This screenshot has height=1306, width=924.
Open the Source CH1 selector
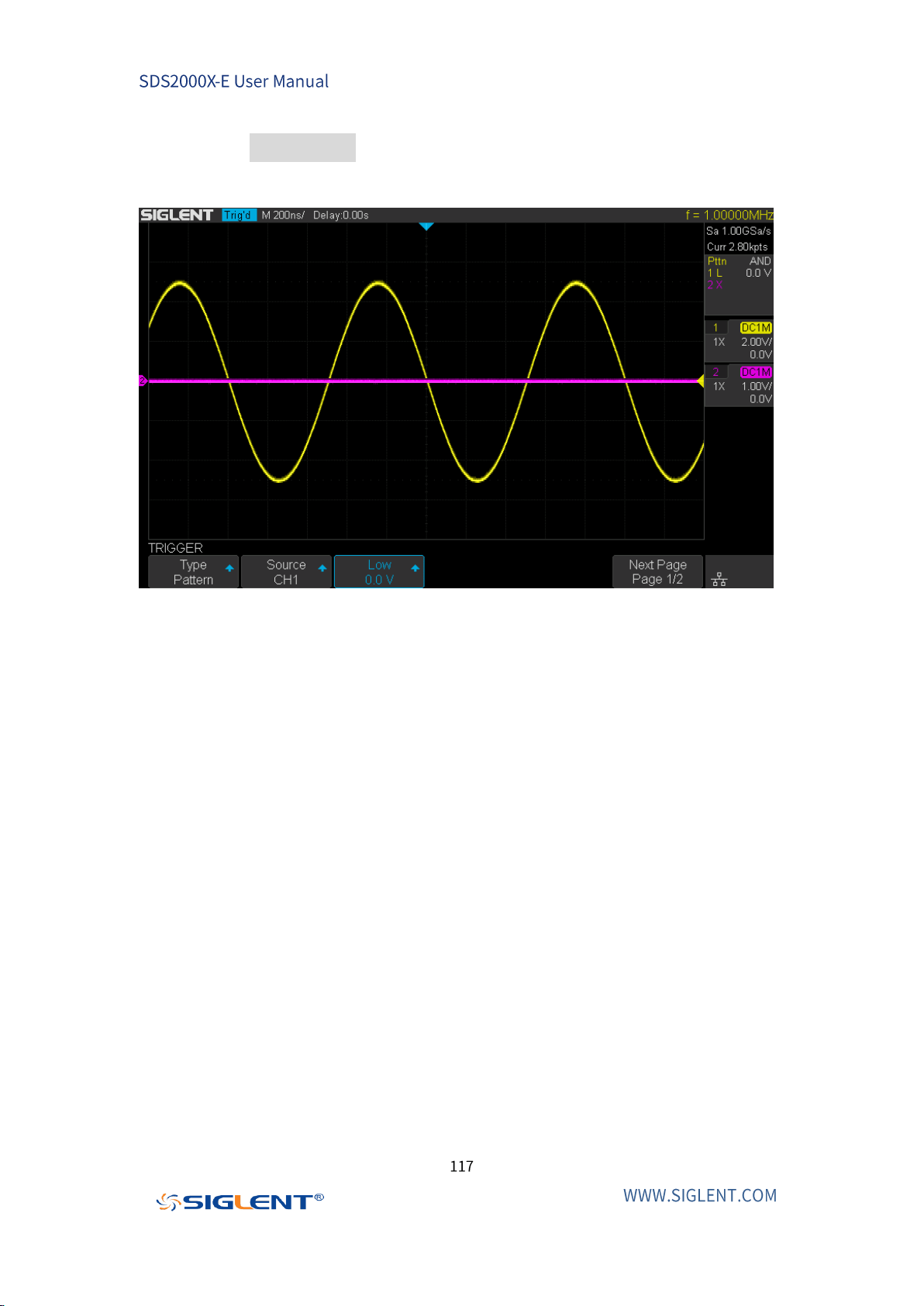click(286, 572)
